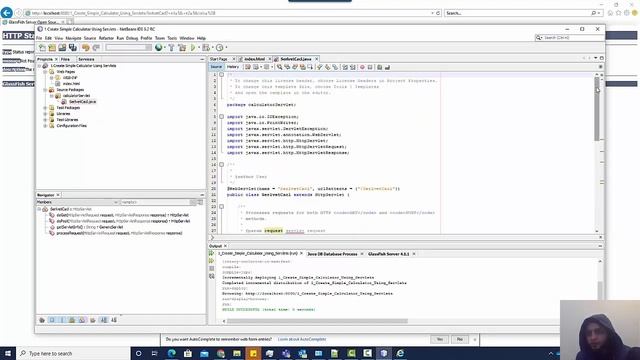Click the NetBeans Search field
Screen dimensions: 640x360
[x=569, y=38]
